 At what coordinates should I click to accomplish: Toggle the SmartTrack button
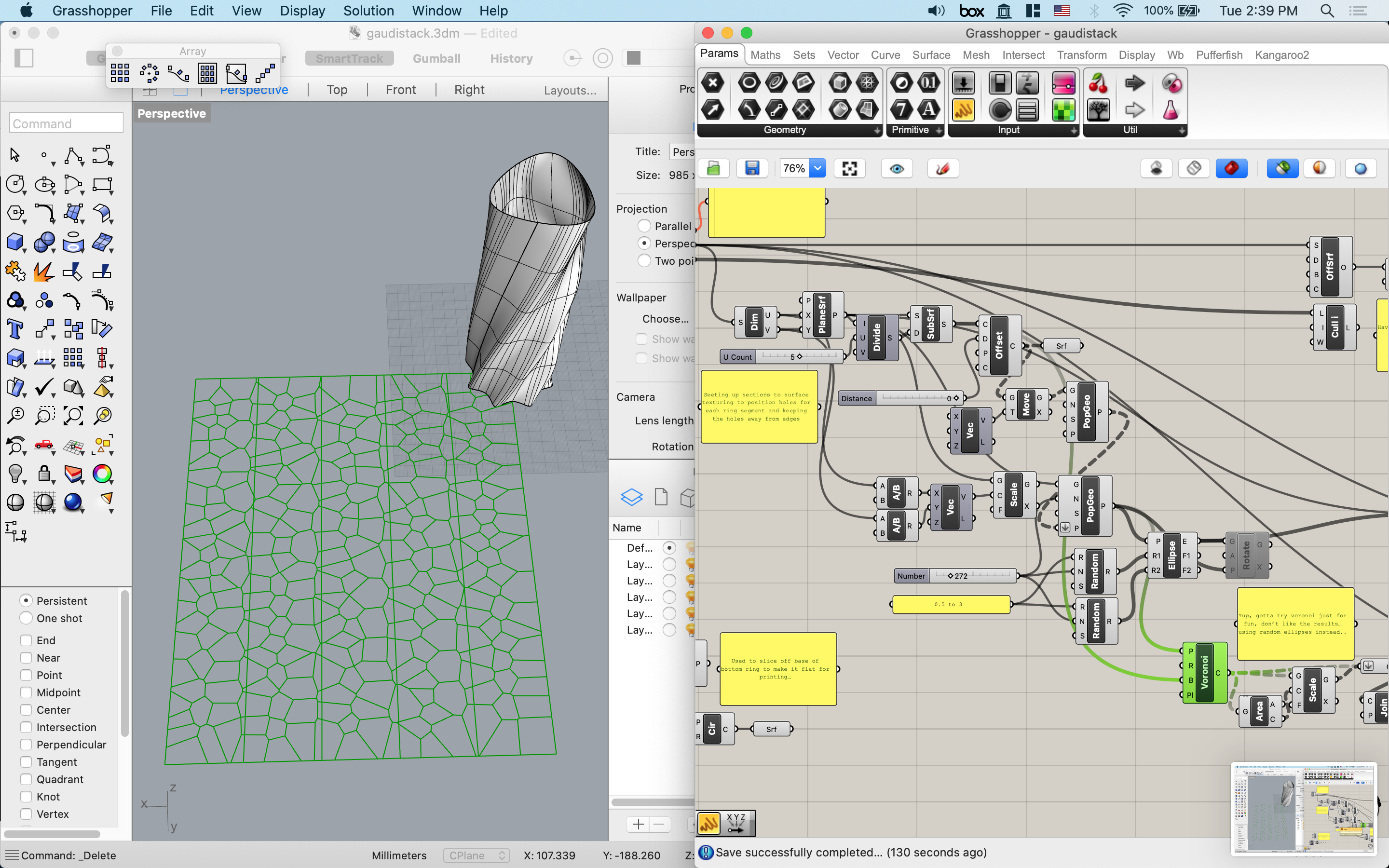[x=349, y=58]
